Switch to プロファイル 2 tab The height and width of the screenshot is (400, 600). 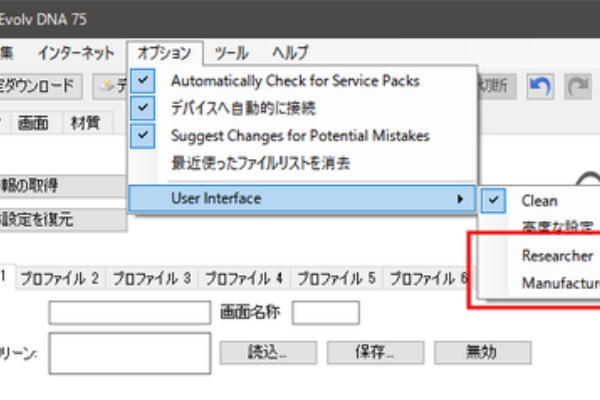coord(60,278)
